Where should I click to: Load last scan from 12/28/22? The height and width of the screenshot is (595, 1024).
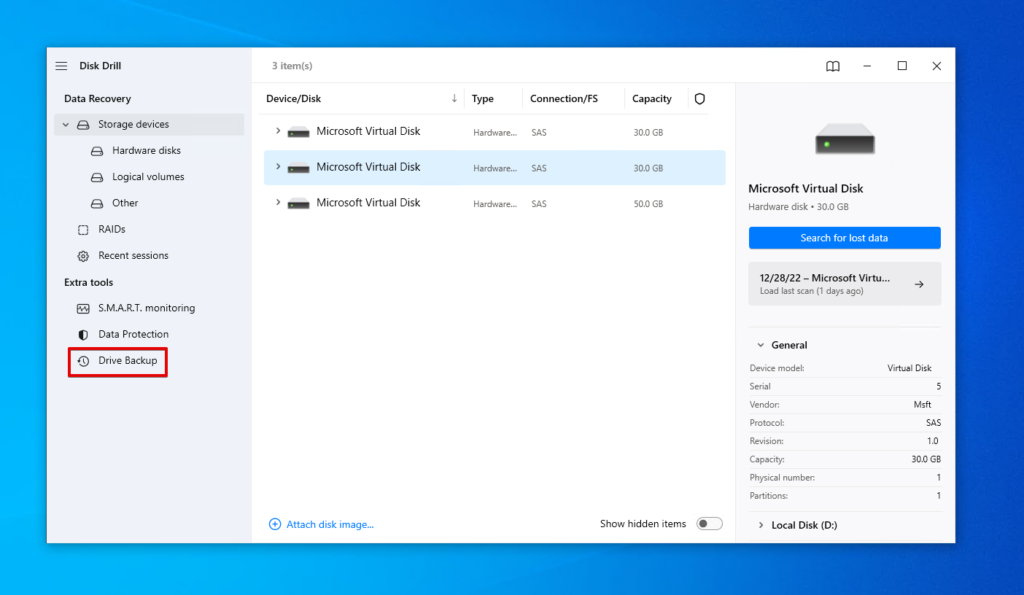(844, 283)
